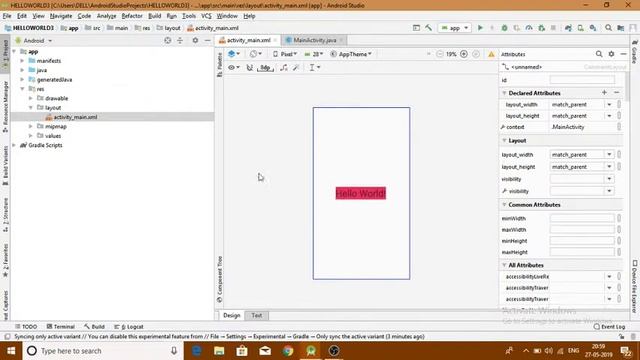The width and height of the screenshot is (640, 360).
Task: Switch to the MainActivity.java tab
Action: pos(314,40)
